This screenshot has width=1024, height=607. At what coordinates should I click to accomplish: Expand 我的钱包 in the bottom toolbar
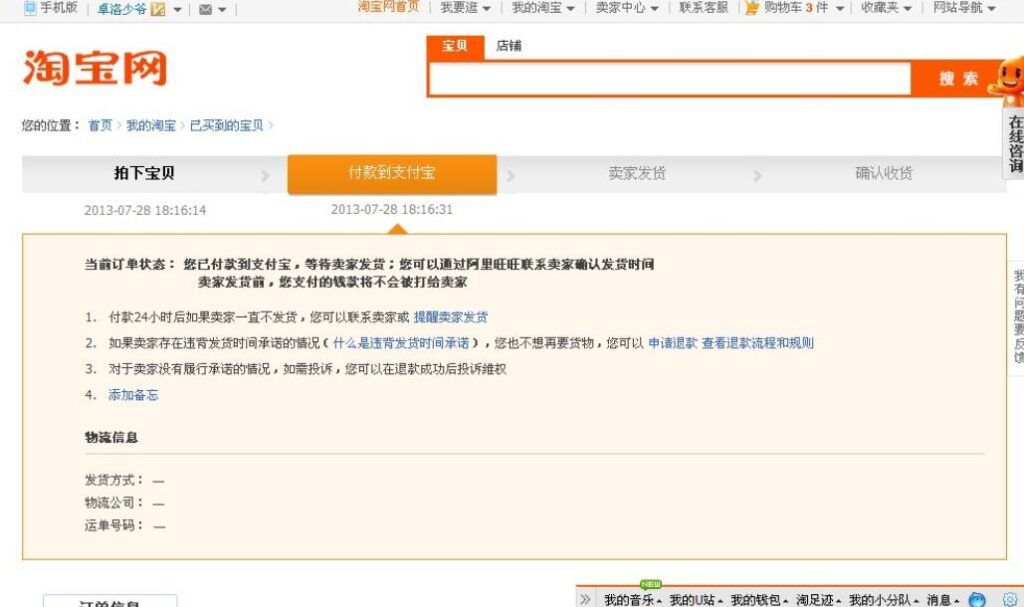[x=759, y=600]
